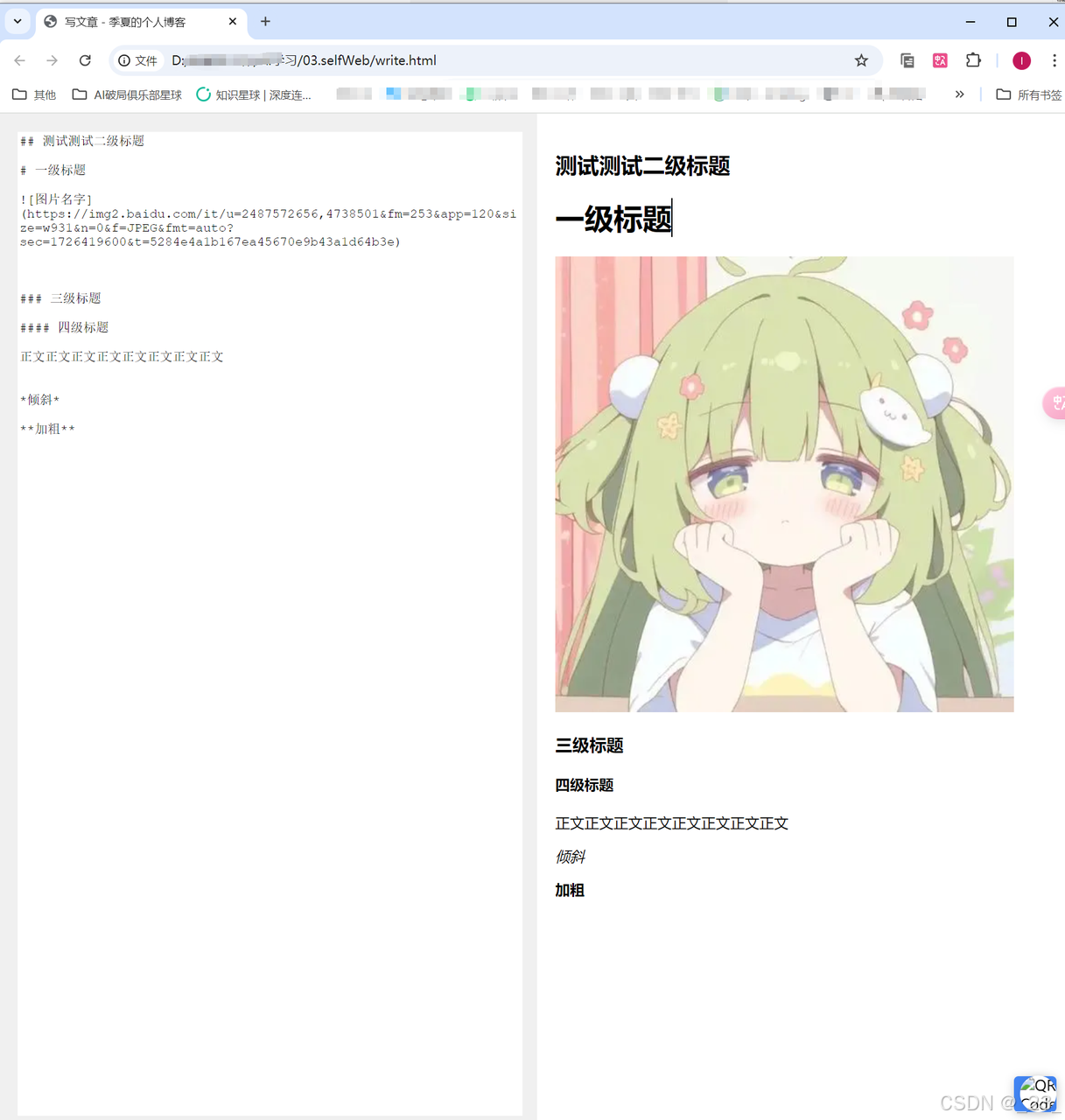1065x1120 pixels.
Task: Click the profile avatar circle
Action: tap(1021, 60)
